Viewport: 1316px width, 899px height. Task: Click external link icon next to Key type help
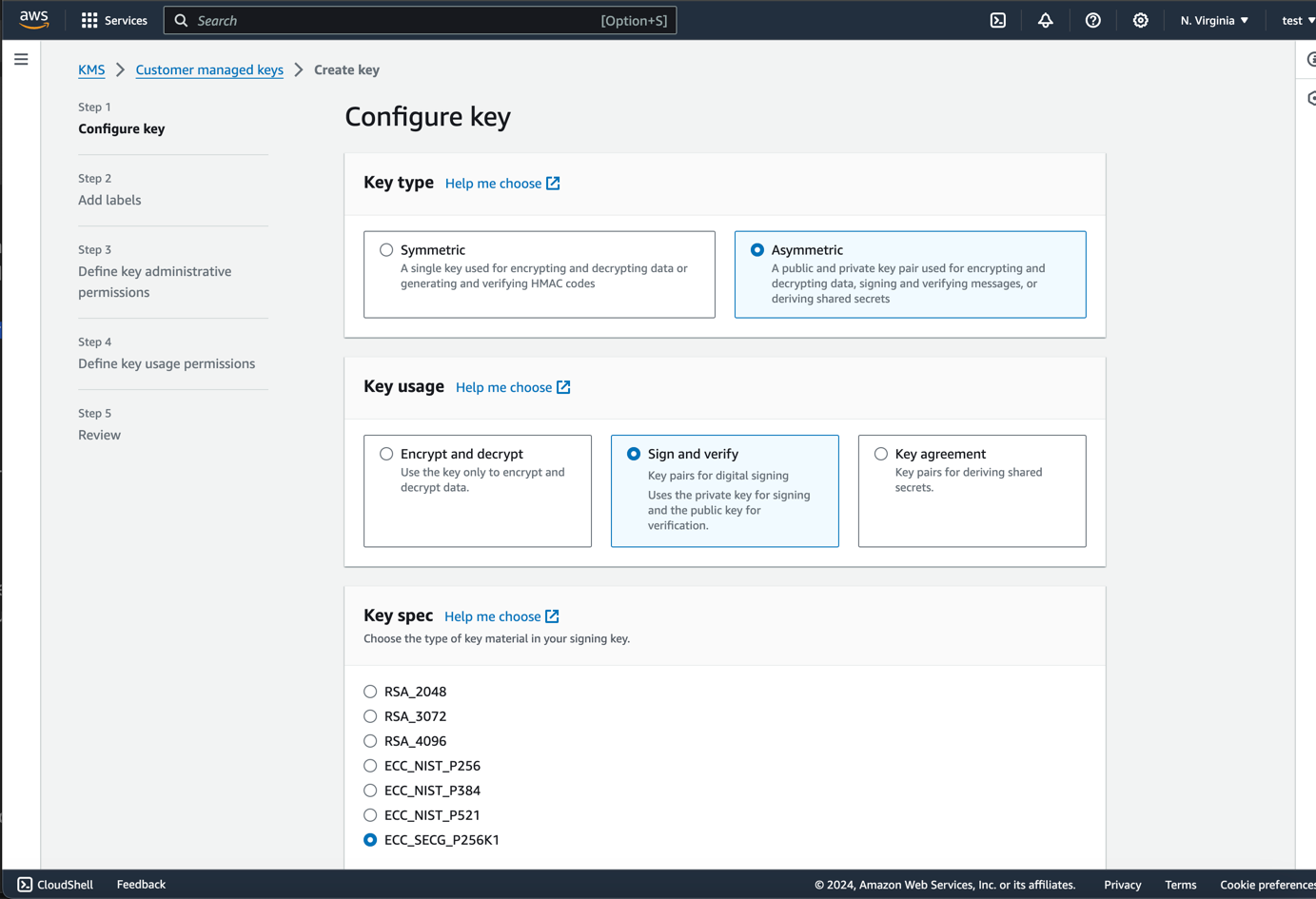(553, 183)
